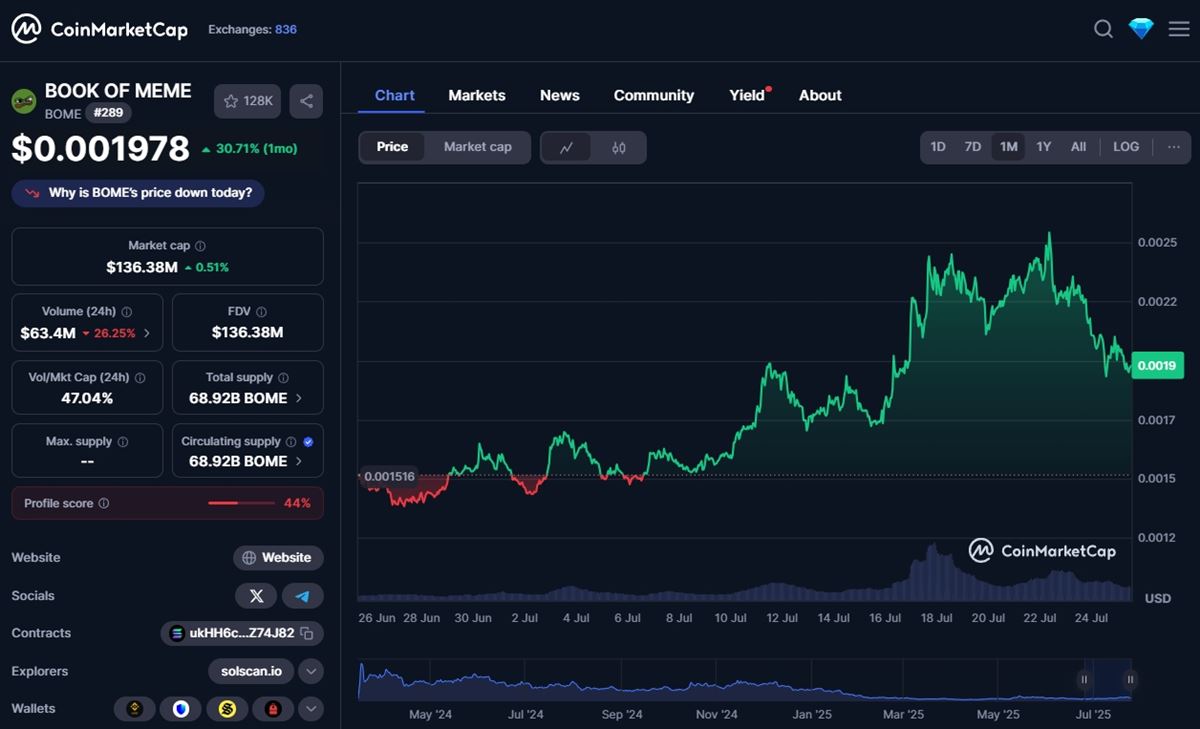Click the 0.001516 baseline price label

389,477
